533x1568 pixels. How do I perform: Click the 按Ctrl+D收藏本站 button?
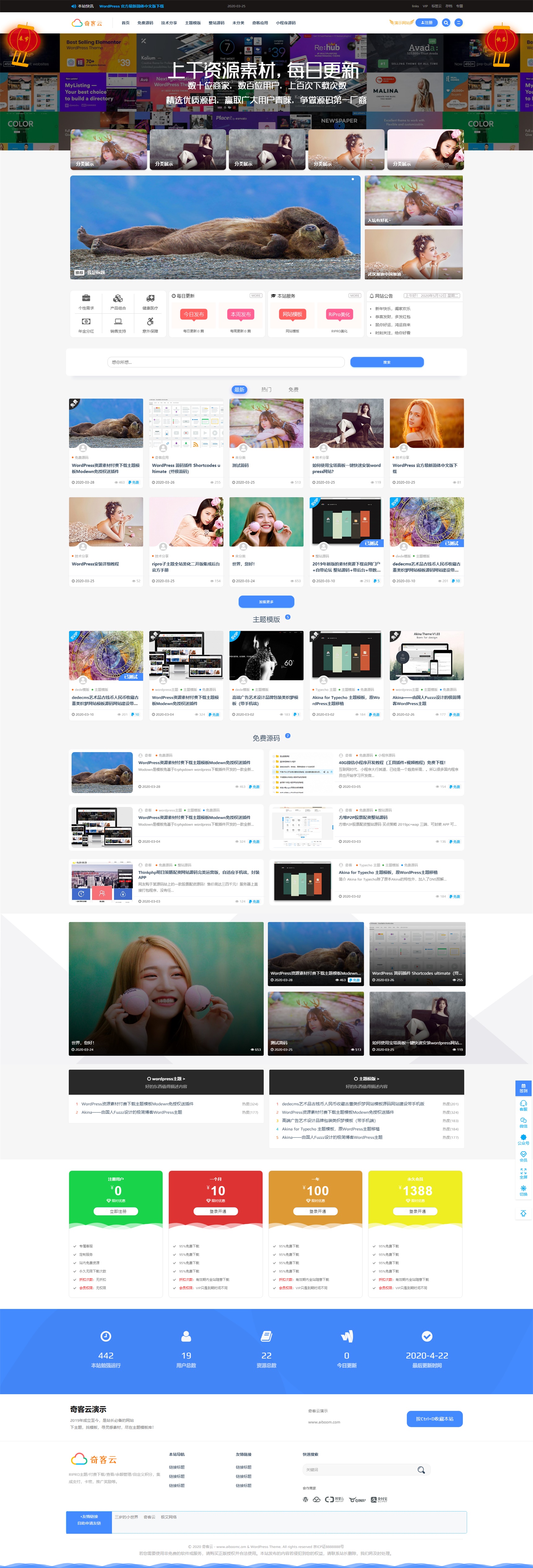click(x=435, y=1419)
